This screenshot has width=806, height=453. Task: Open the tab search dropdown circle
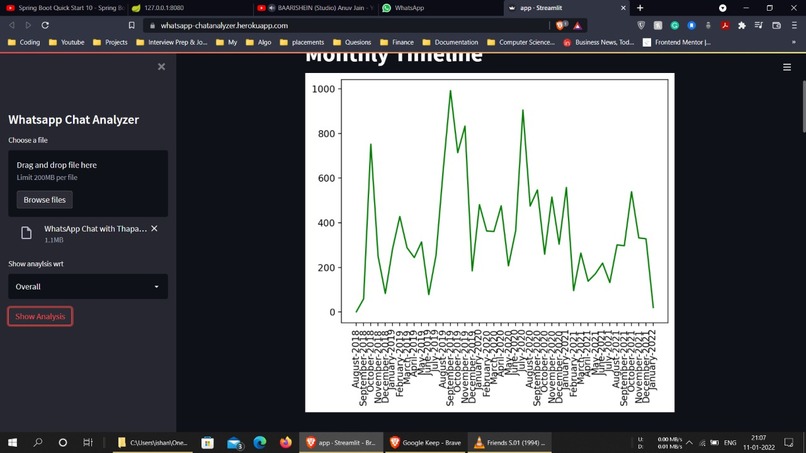coord(723,8)
